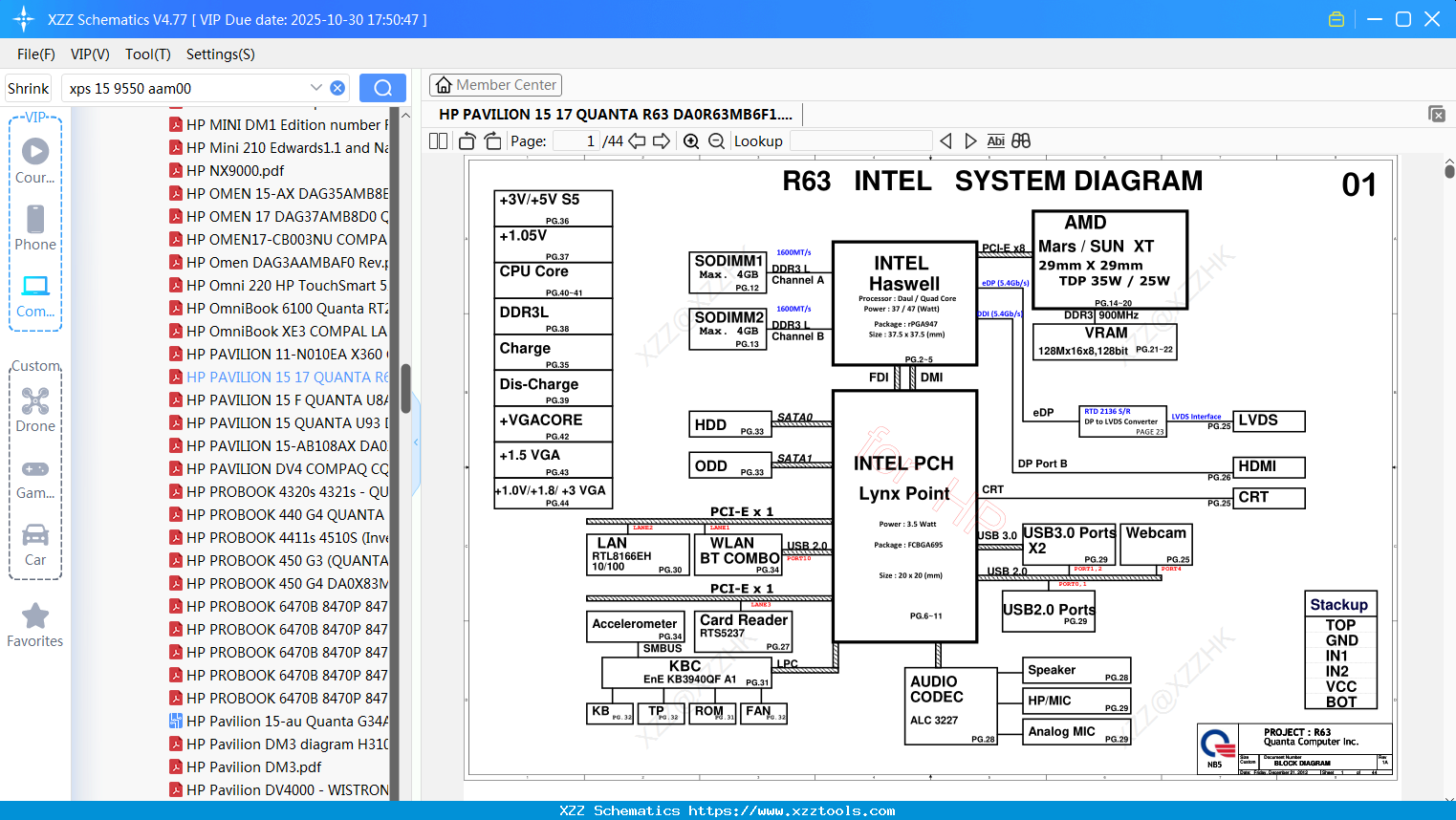The image size is (1456, 820).
Task: Click the INTEL PCH Lynx Point block
Action: coord(904,516)
